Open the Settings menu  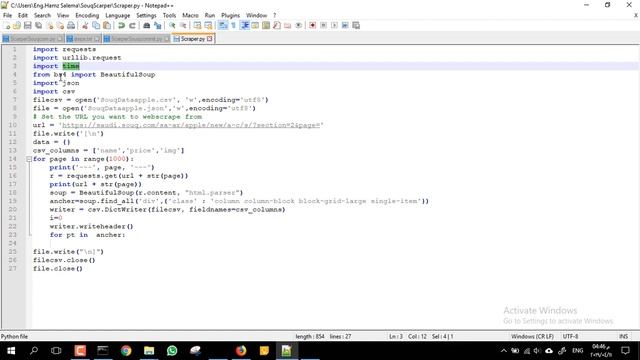tap(146, 15)
